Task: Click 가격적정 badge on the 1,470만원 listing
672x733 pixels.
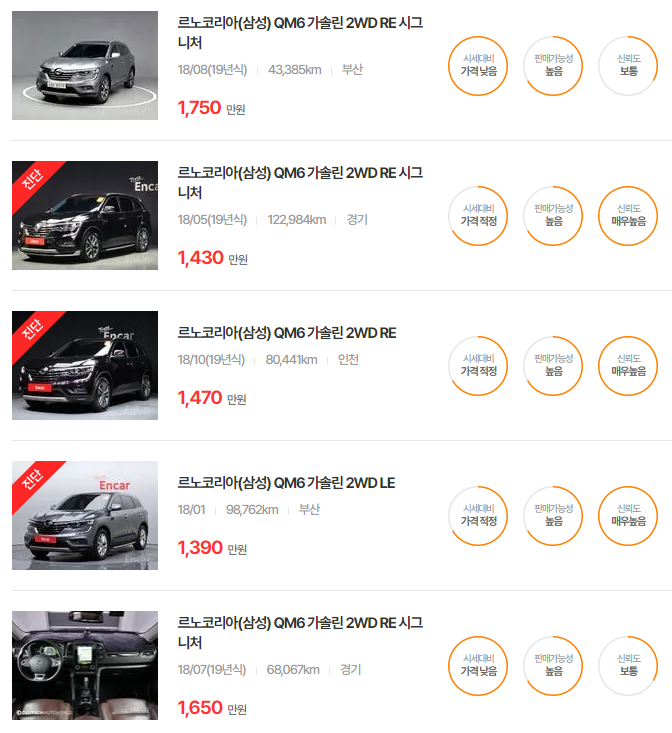Action: point(478,366)
